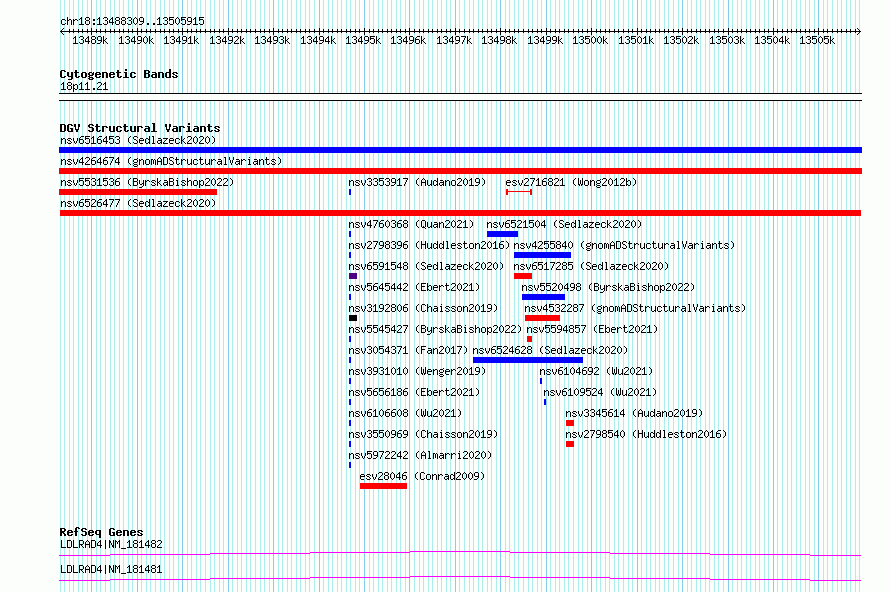The height and width of the screenshot is (592, 890).
Task: Click the chr18:13488309..13505915 coordinate text
Action: tap(132, 21)
